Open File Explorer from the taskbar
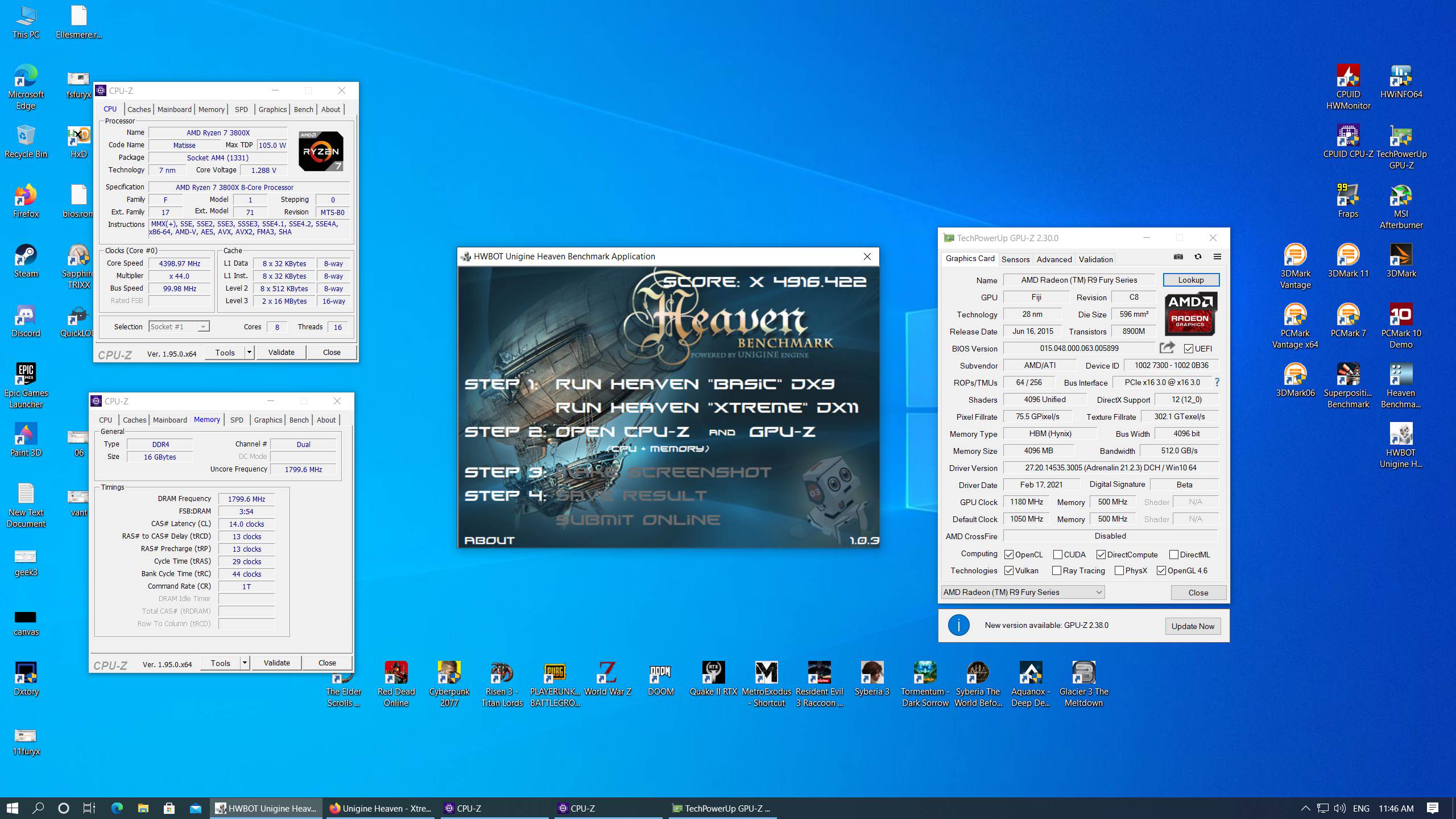This screenshot has height=819, width=1456. [143, 808]
